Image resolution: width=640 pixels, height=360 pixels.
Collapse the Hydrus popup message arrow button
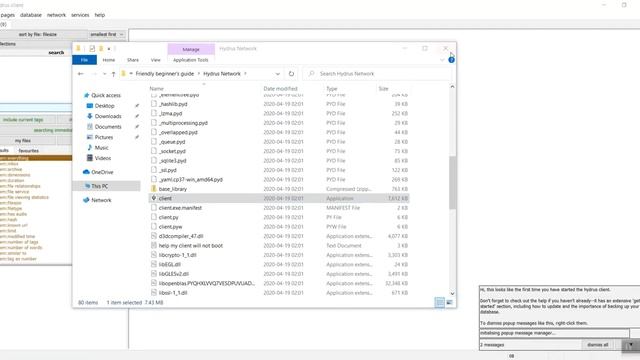631,345
